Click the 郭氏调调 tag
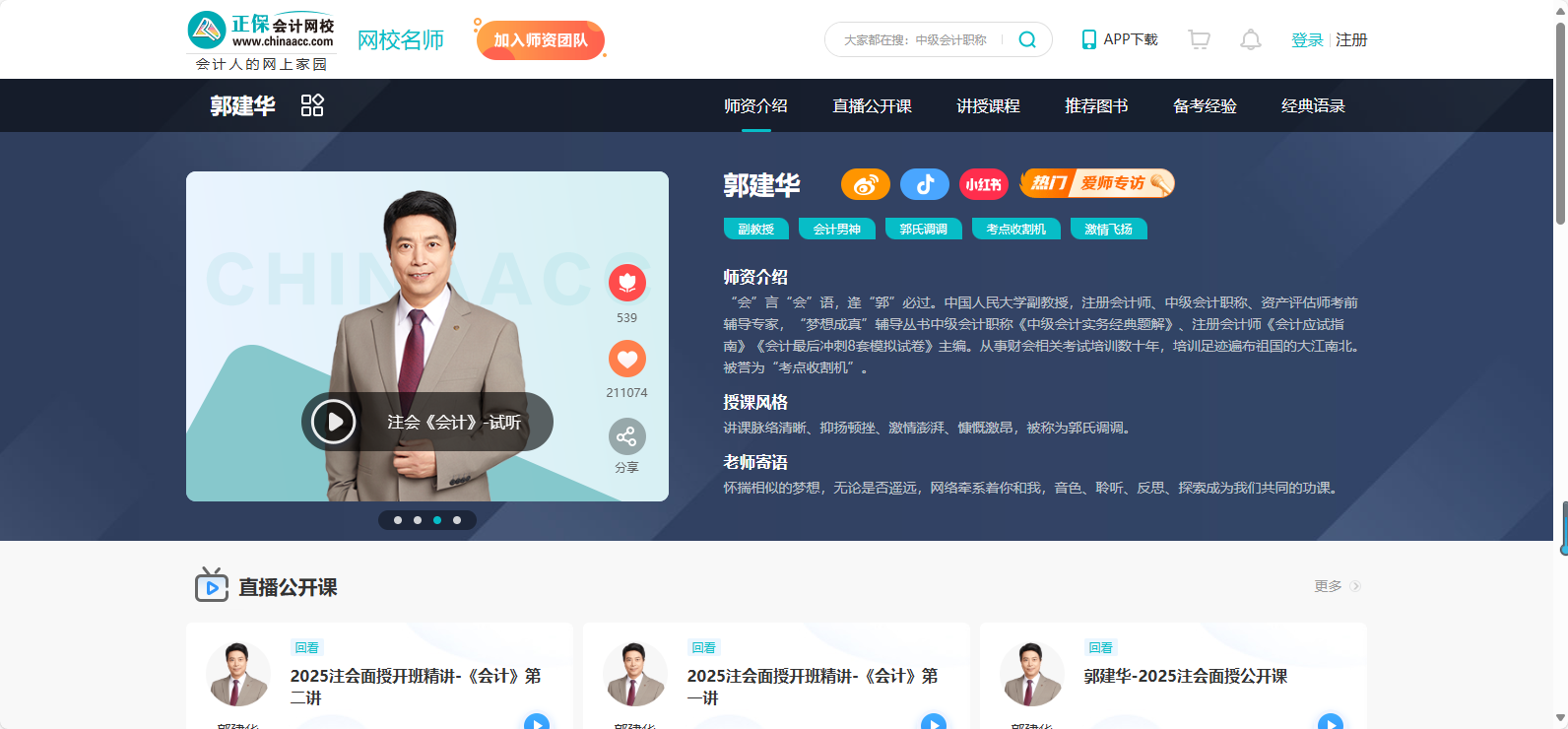1568x729 pixels. point(923,229)
